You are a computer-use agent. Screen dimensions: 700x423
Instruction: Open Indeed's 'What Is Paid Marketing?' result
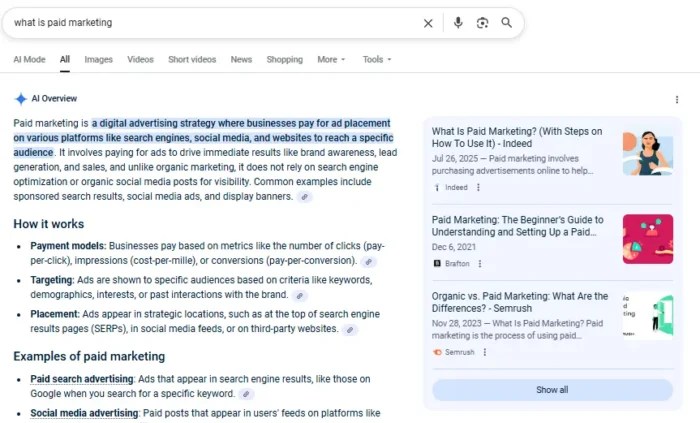(517, 137)
